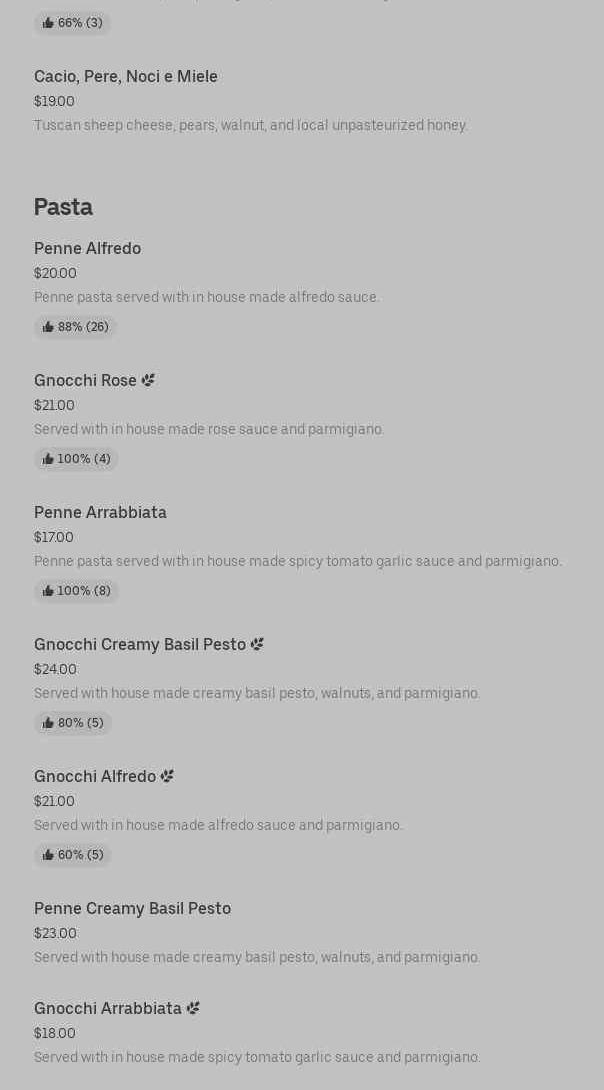The width and height of the screenshot is (604, 1090).
Task: Click the 80% (5) rating badge
Action: (x=73, y=723)
